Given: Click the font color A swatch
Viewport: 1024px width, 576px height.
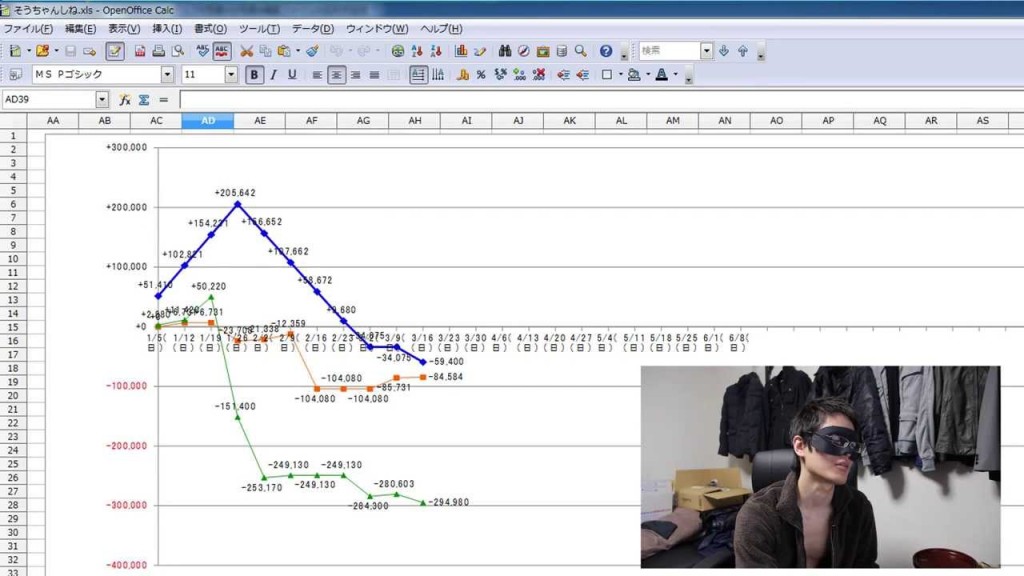Looking at the screenshot, I should click(661, 75).
